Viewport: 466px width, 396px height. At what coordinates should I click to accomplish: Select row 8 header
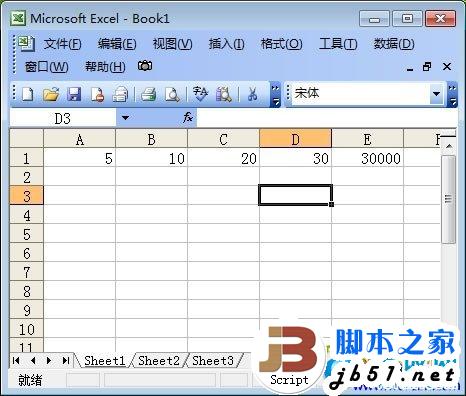[x=26, y=290]
